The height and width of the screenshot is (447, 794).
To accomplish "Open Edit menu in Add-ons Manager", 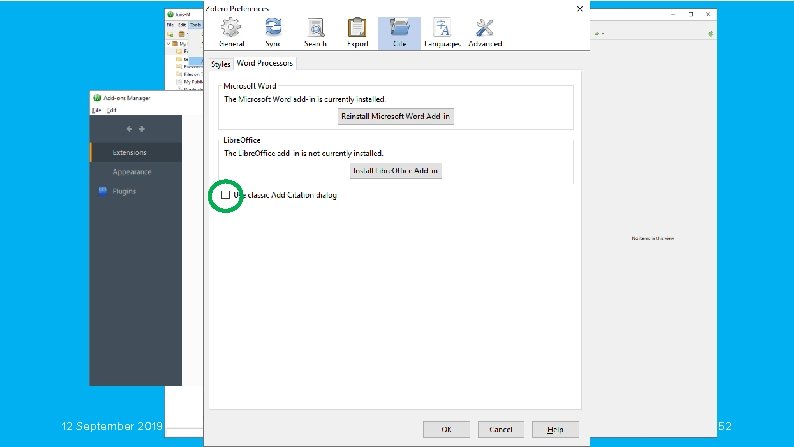I will point(111,110).
